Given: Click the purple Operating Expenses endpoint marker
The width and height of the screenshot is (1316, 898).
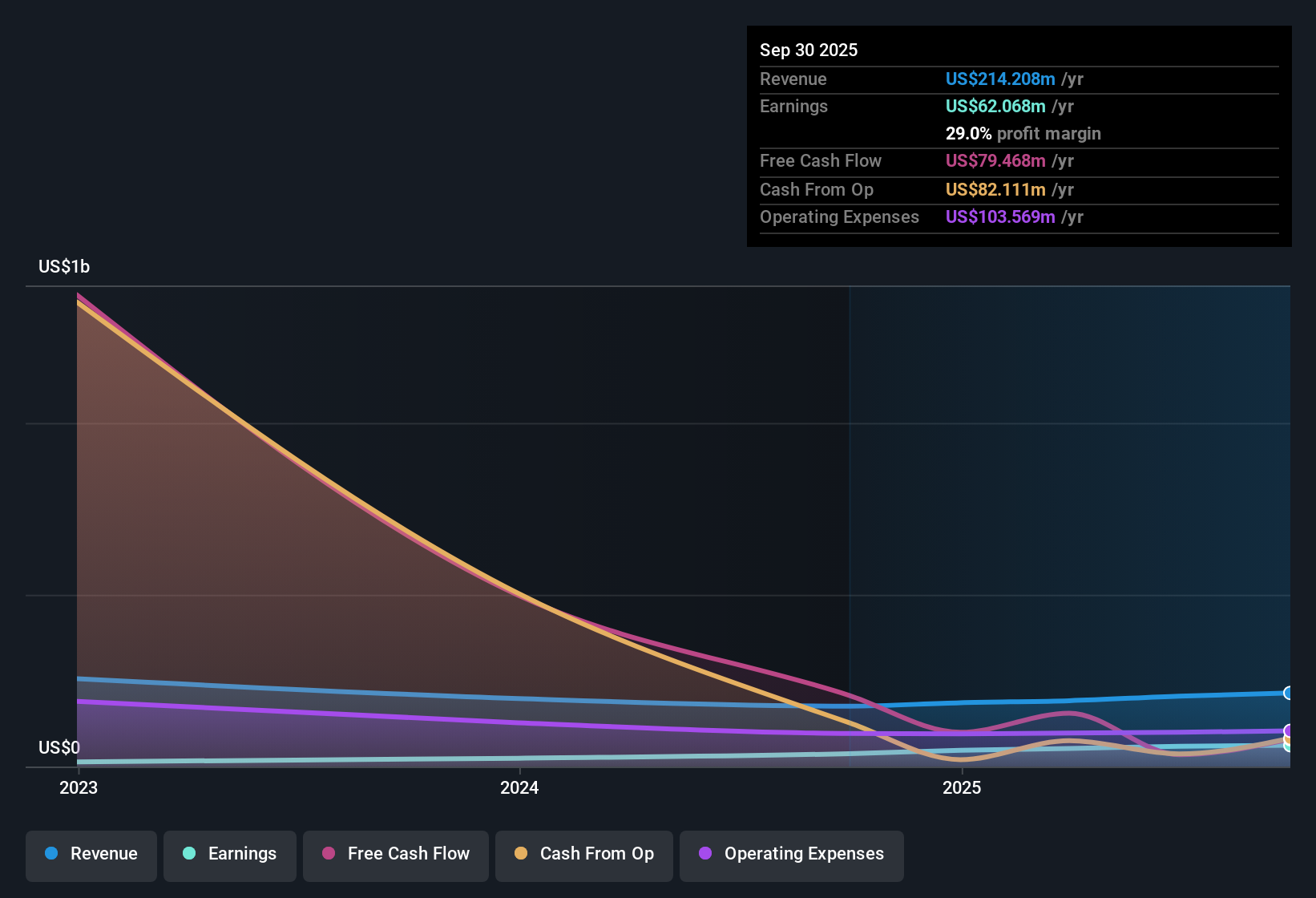Looking at the screenshot, I should [1289, 730].
